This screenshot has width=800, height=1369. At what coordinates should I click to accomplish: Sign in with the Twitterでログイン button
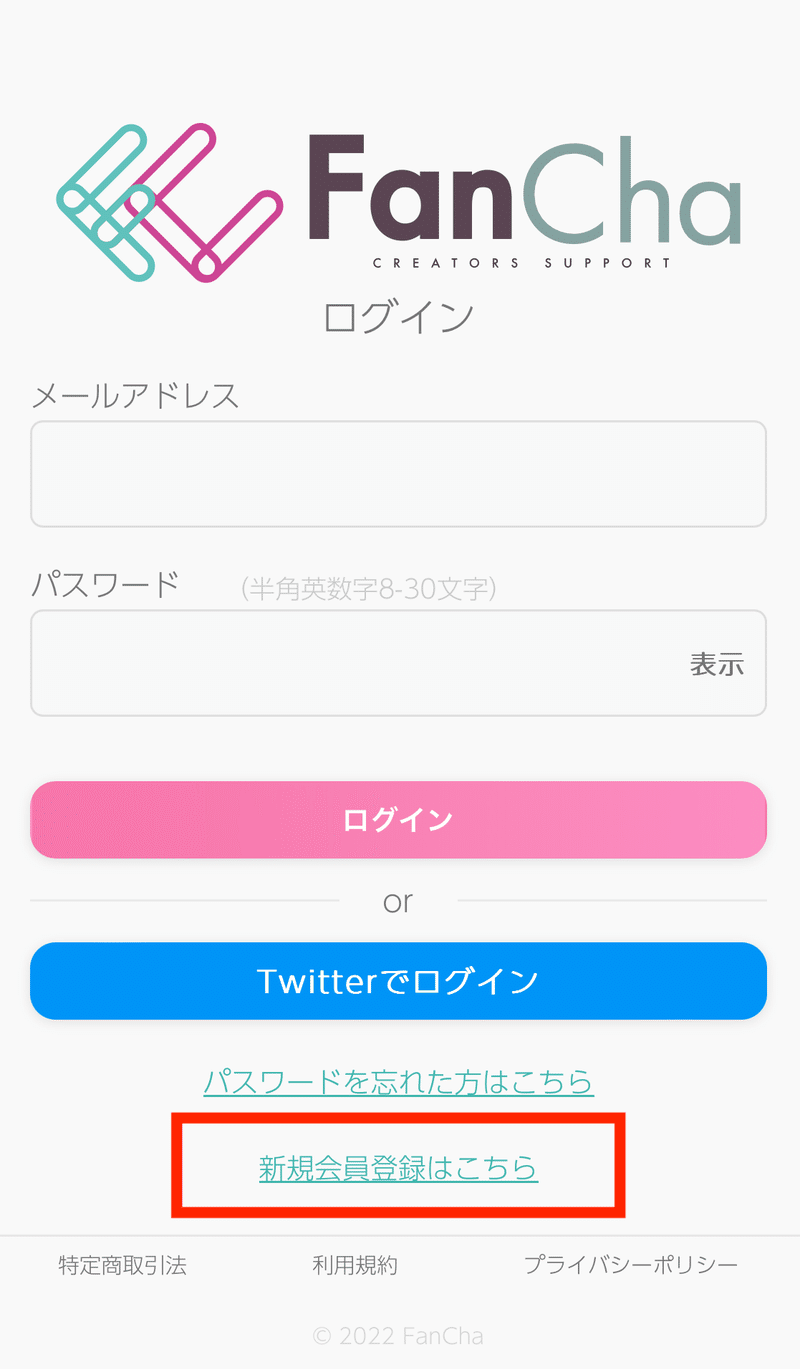(398, 981)
